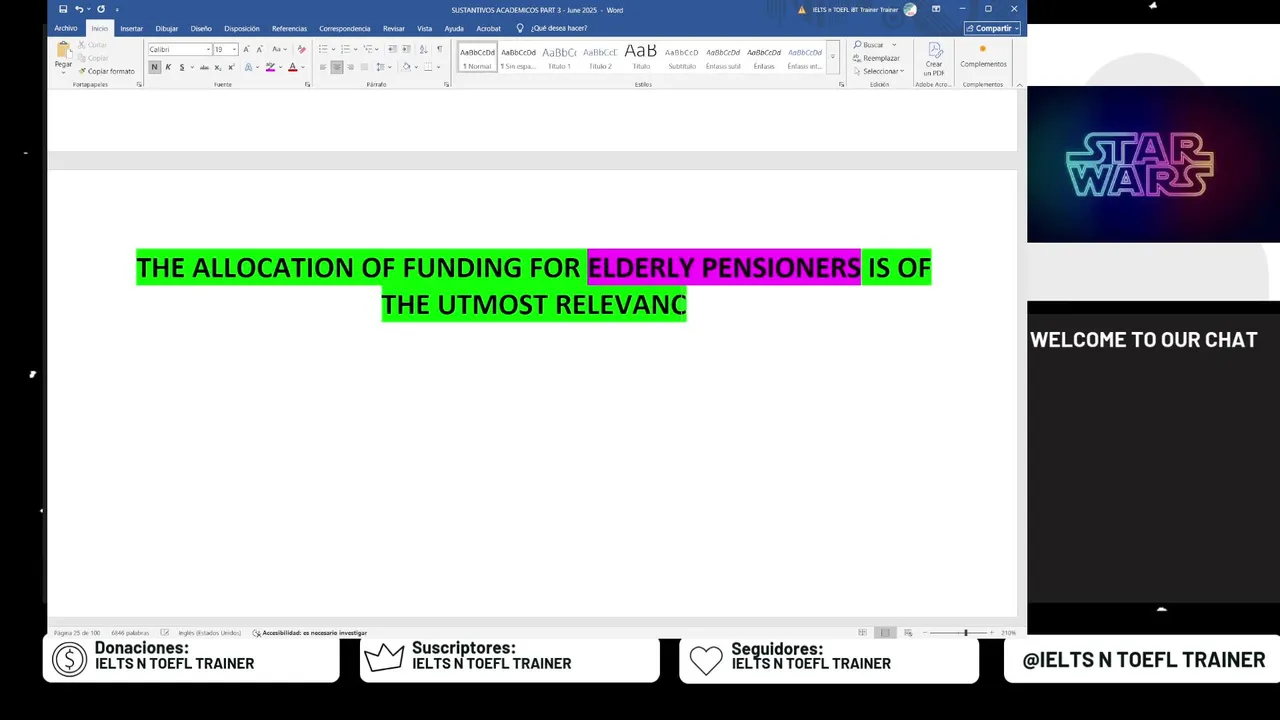The height and width of the screenshot is (720, 1280).
Task: Click the Copiar formato painter
Action: [x=105, y=71]
